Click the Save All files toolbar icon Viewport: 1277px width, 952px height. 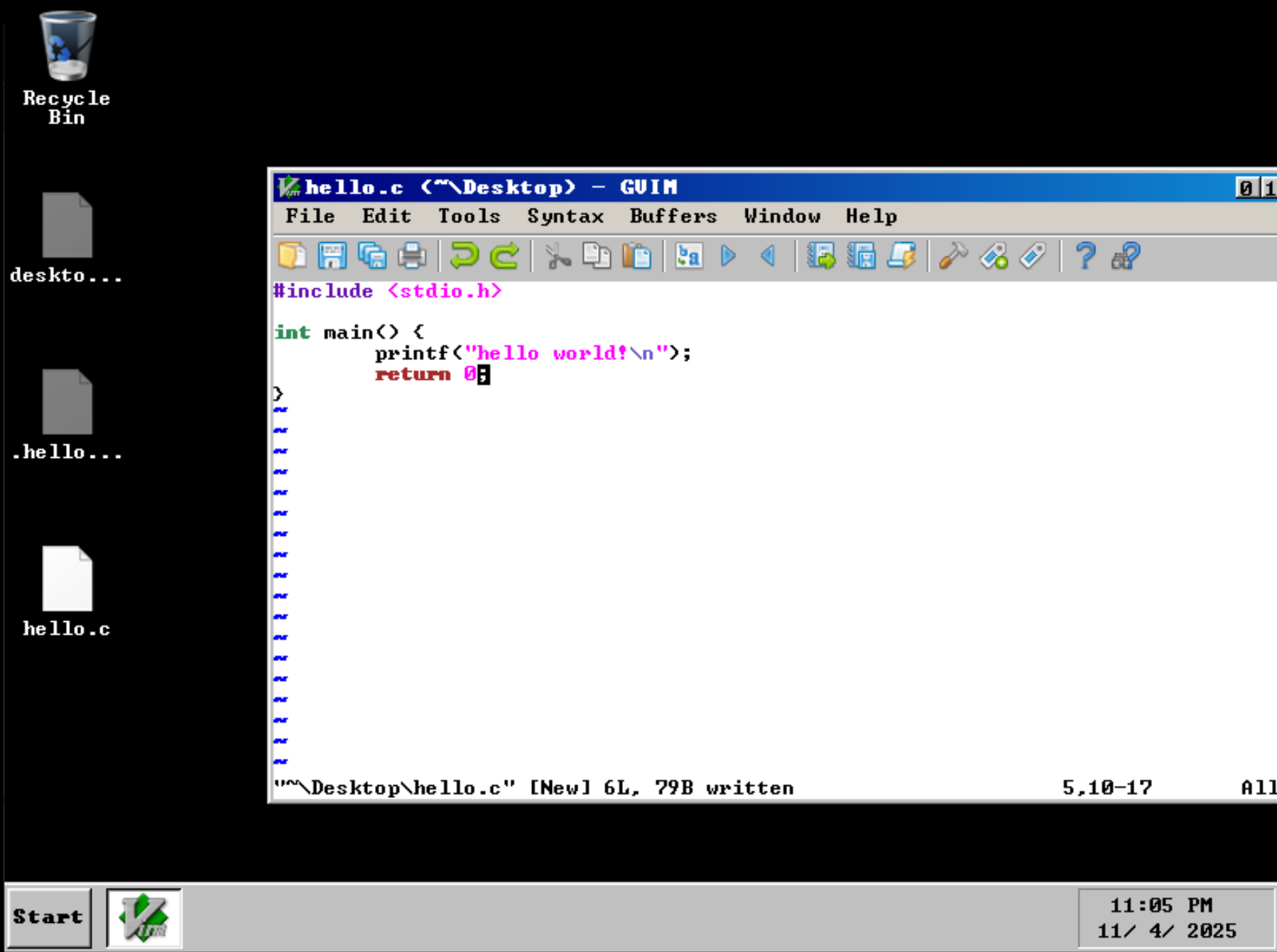pos(372,256)
